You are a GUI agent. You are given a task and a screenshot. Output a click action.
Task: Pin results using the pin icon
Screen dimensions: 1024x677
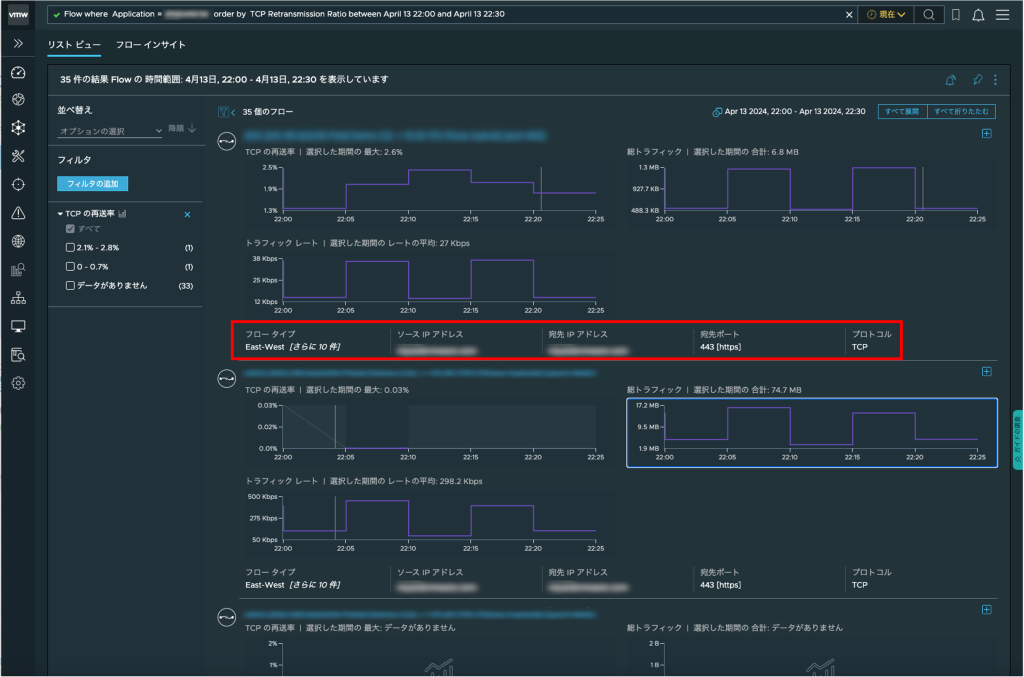[977, 80]
